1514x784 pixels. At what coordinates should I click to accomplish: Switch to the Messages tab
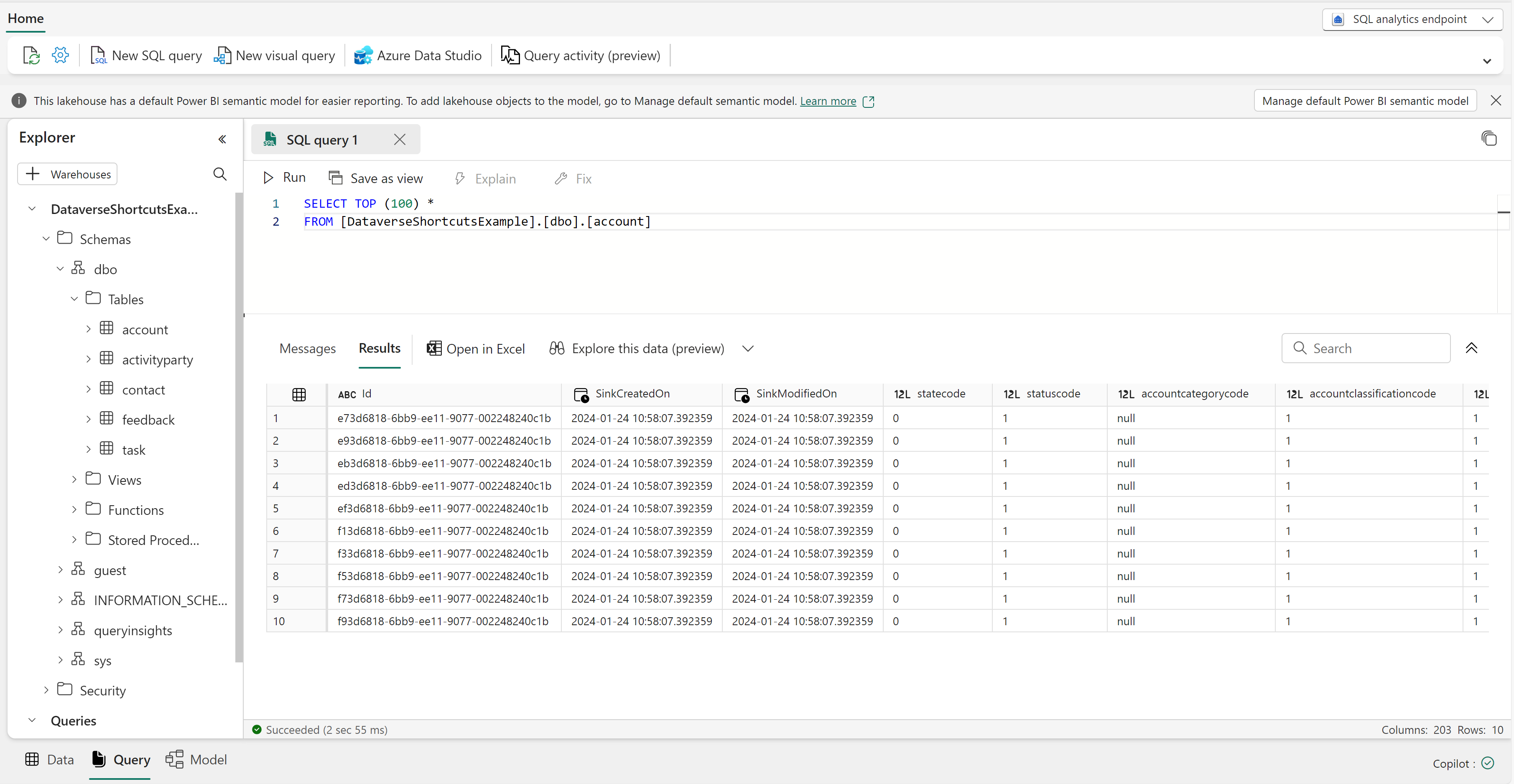point(307,349)
